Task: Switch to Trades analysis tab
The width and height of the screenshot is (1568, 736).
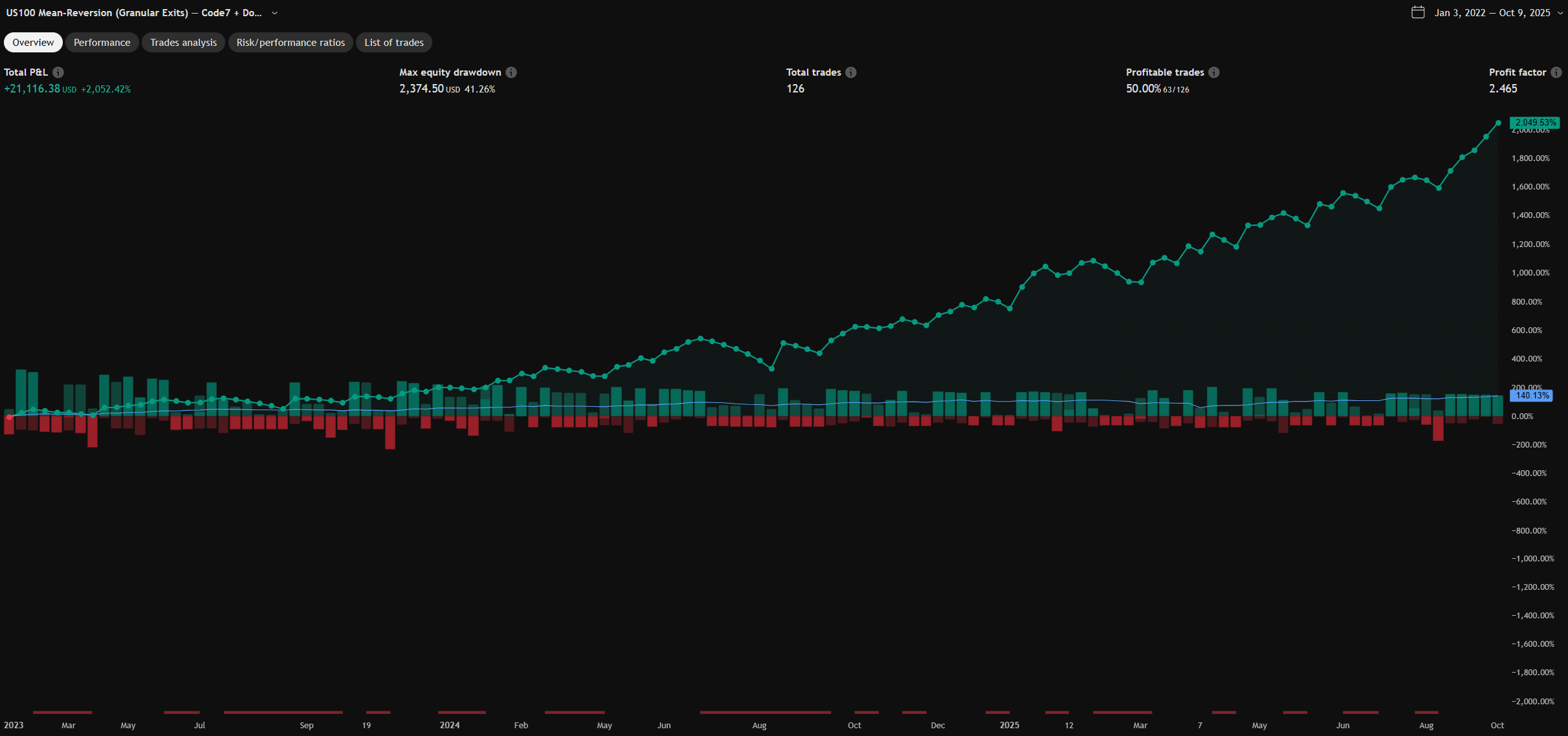Action: coord(183,43)
